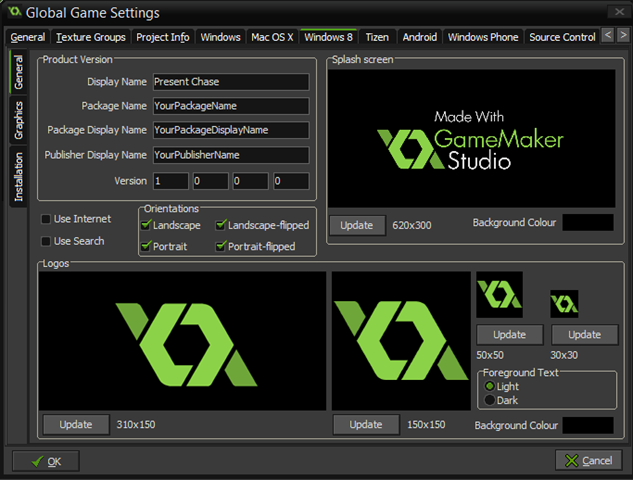Select the Dark foreground text option
Viewport: 633px width, 480px height.
coord(490,400)
